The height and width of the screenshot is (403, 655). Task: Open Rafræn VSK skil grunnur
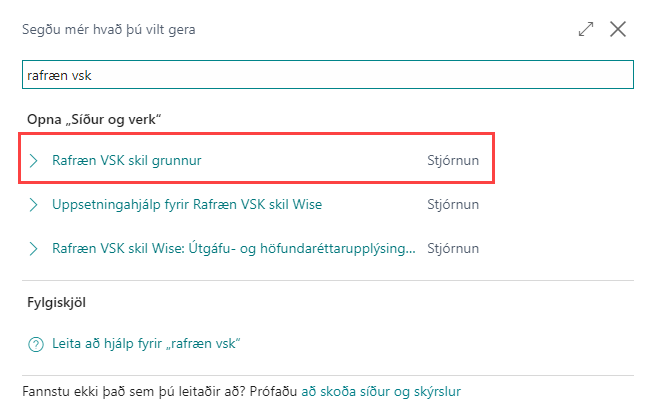(133, 160)
